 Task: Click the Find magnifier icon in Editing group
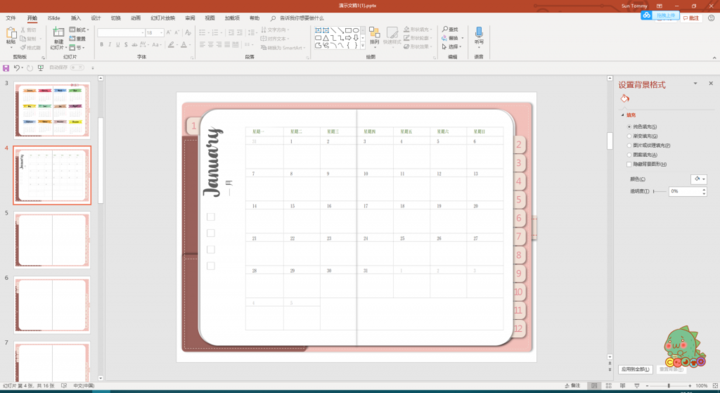(445, 29)
